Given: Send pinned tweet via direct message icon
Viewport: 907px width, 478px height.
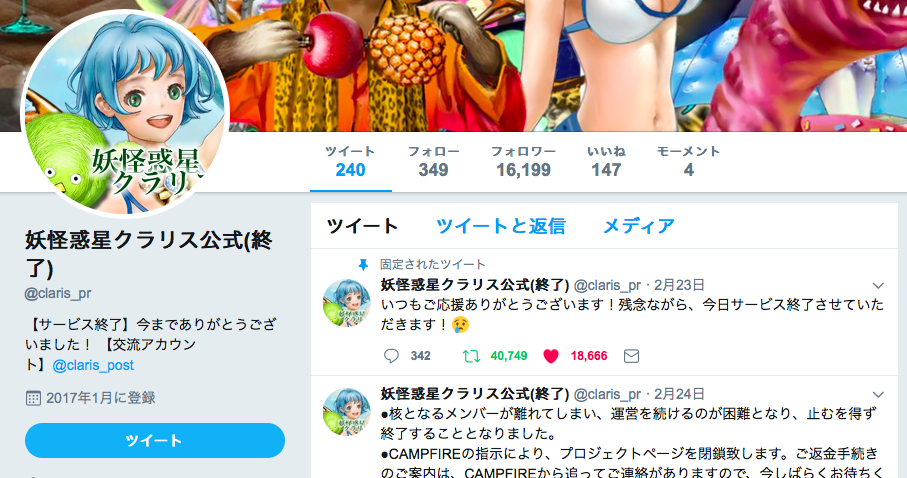Looking at the screenshot, I should click(x=631, y=356).
